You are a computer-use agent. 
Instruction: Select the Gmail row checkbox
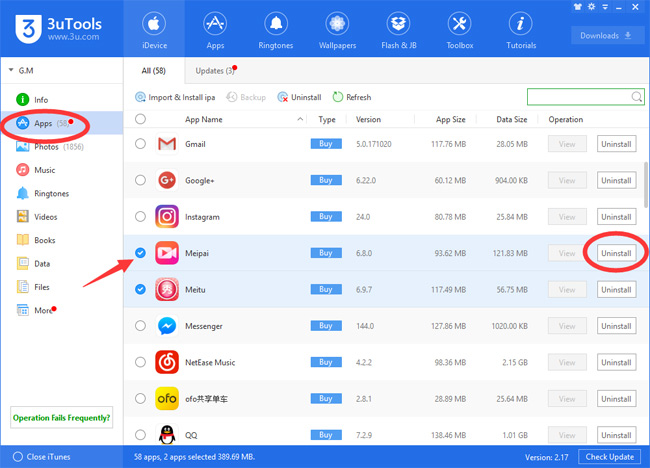click(141, 144)
